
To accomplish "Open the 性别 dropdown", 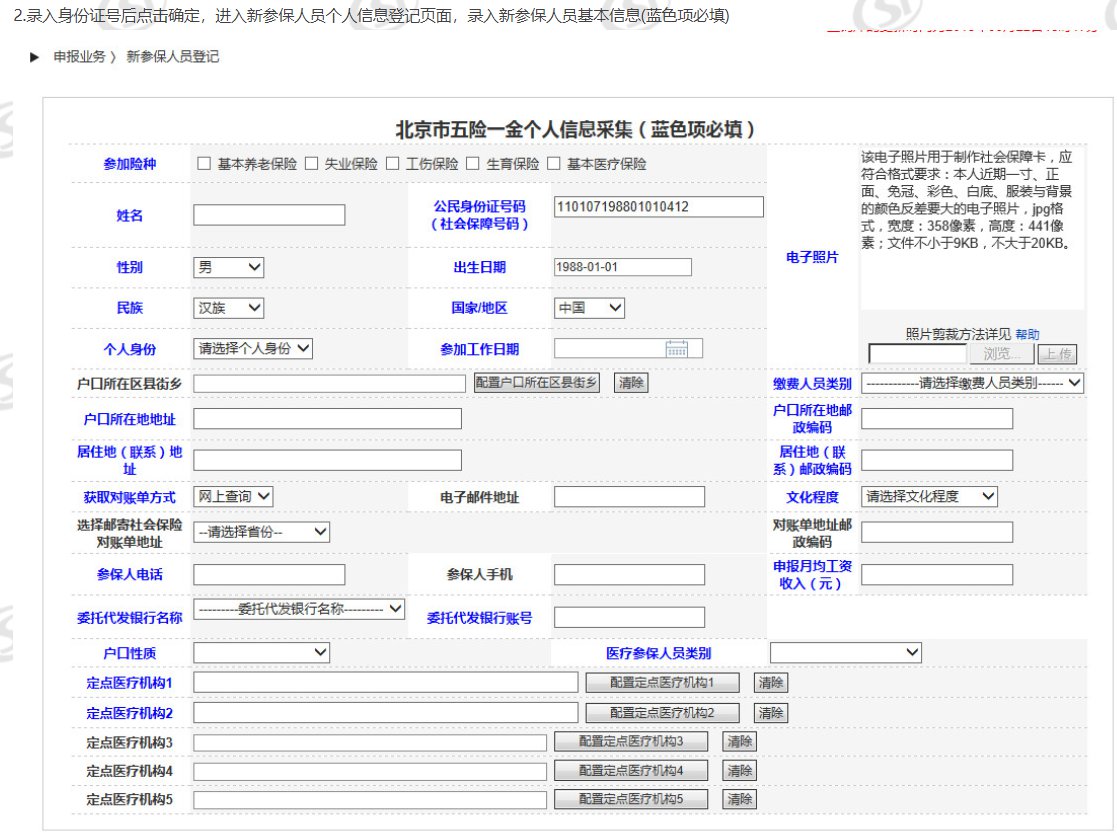I will point(228,267).
